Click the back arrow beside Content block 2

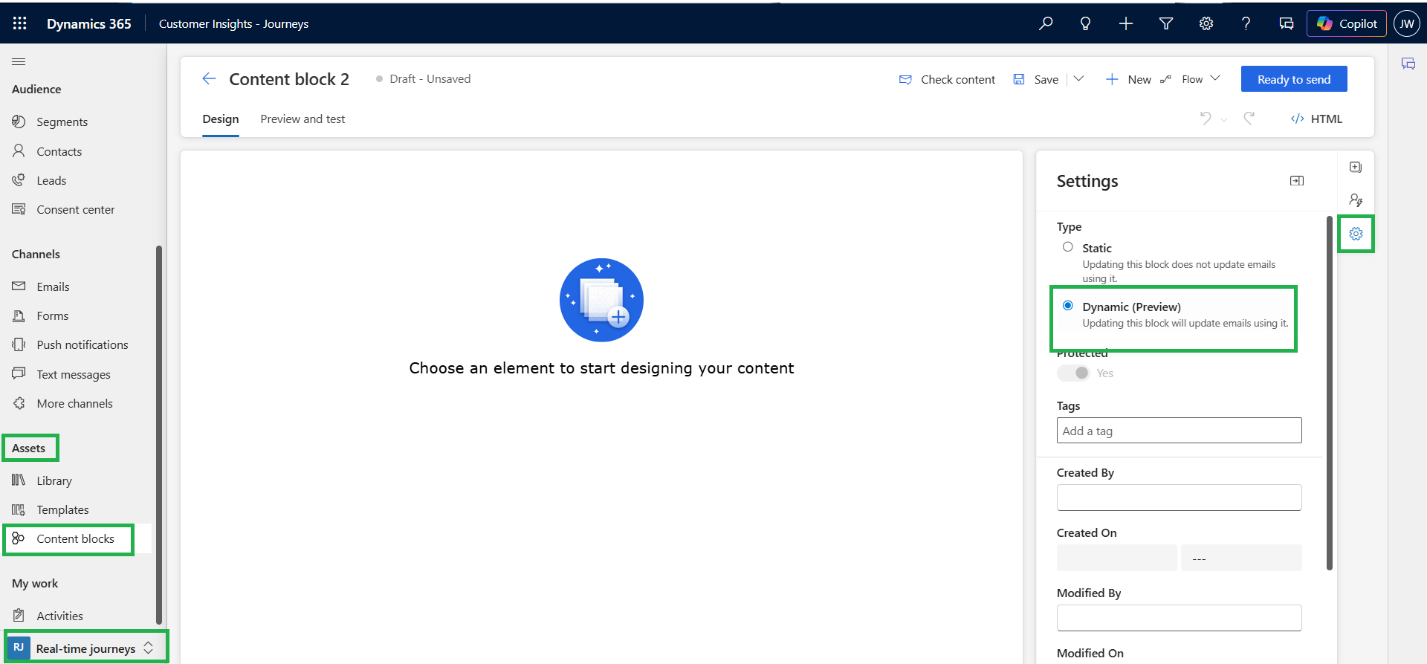[209, 79]
